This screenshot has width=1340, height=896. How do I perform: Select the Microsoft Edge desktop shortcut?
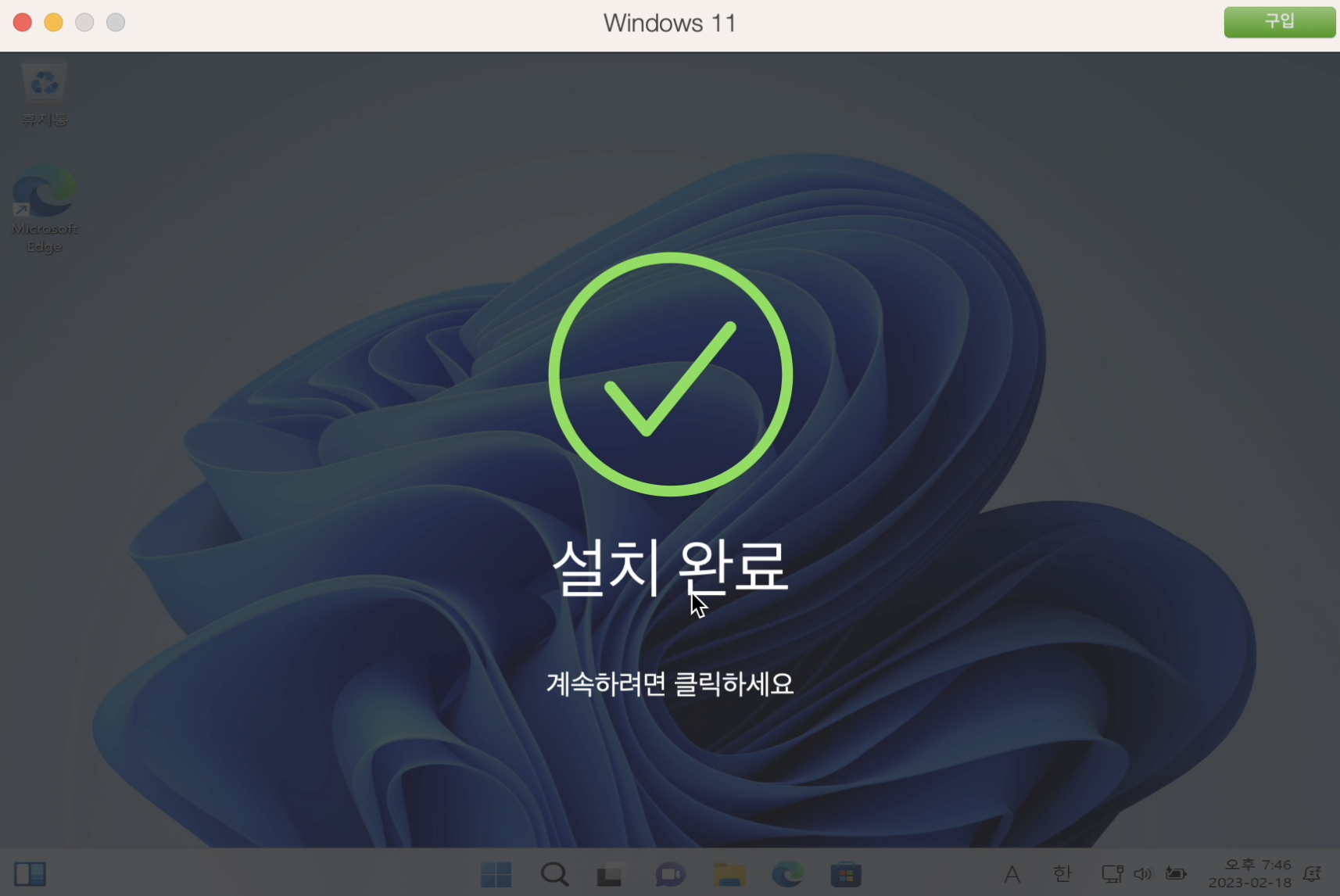45,210
